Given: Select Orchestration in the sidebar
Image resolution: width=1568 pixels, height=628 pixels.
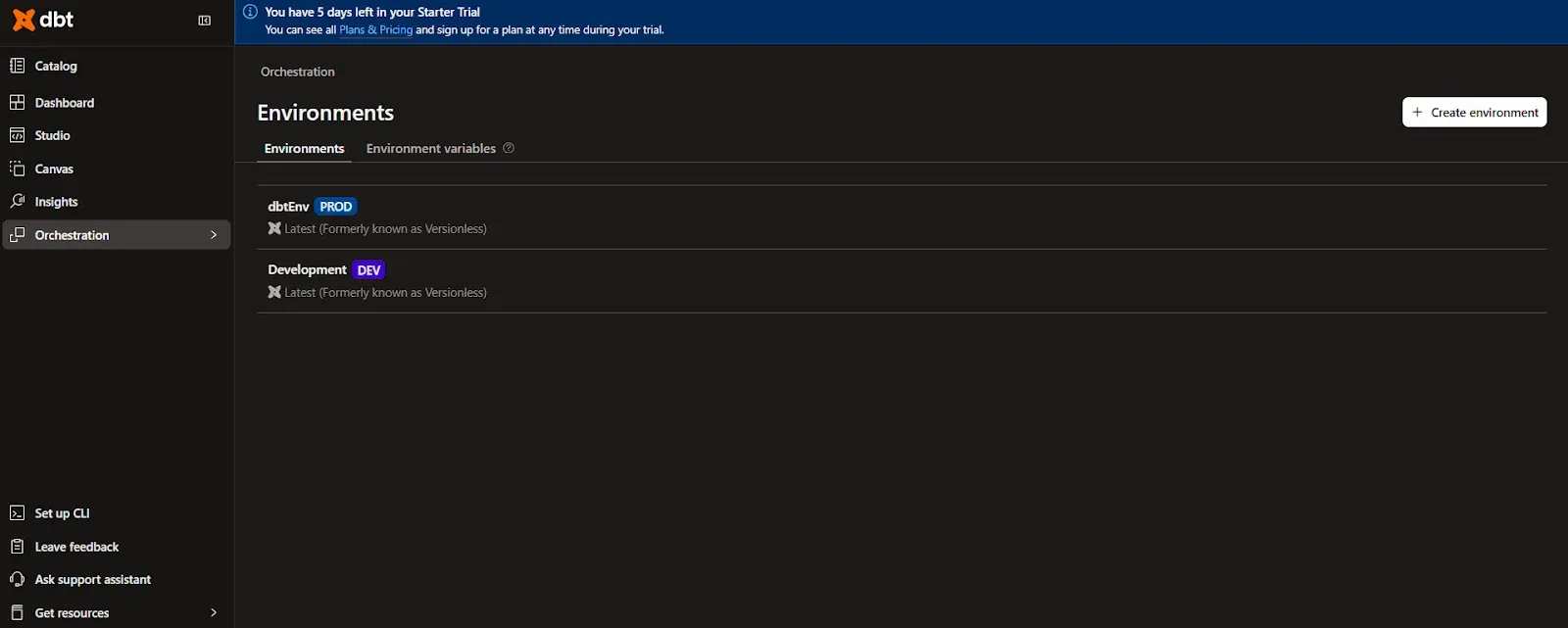Looking at the screenshot, I should (x=117, y=235).
